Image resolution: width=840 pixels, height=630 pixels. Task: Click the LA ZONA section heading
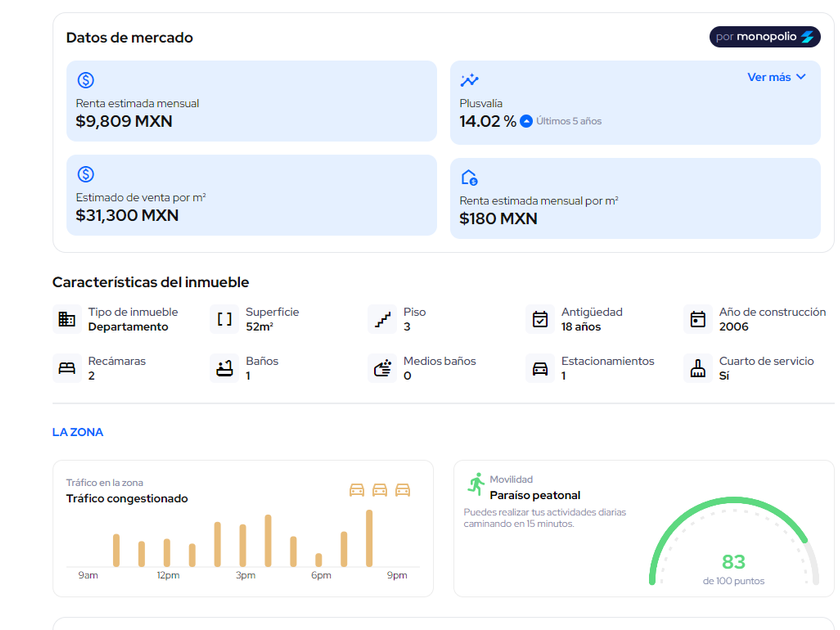click(78, 432)
